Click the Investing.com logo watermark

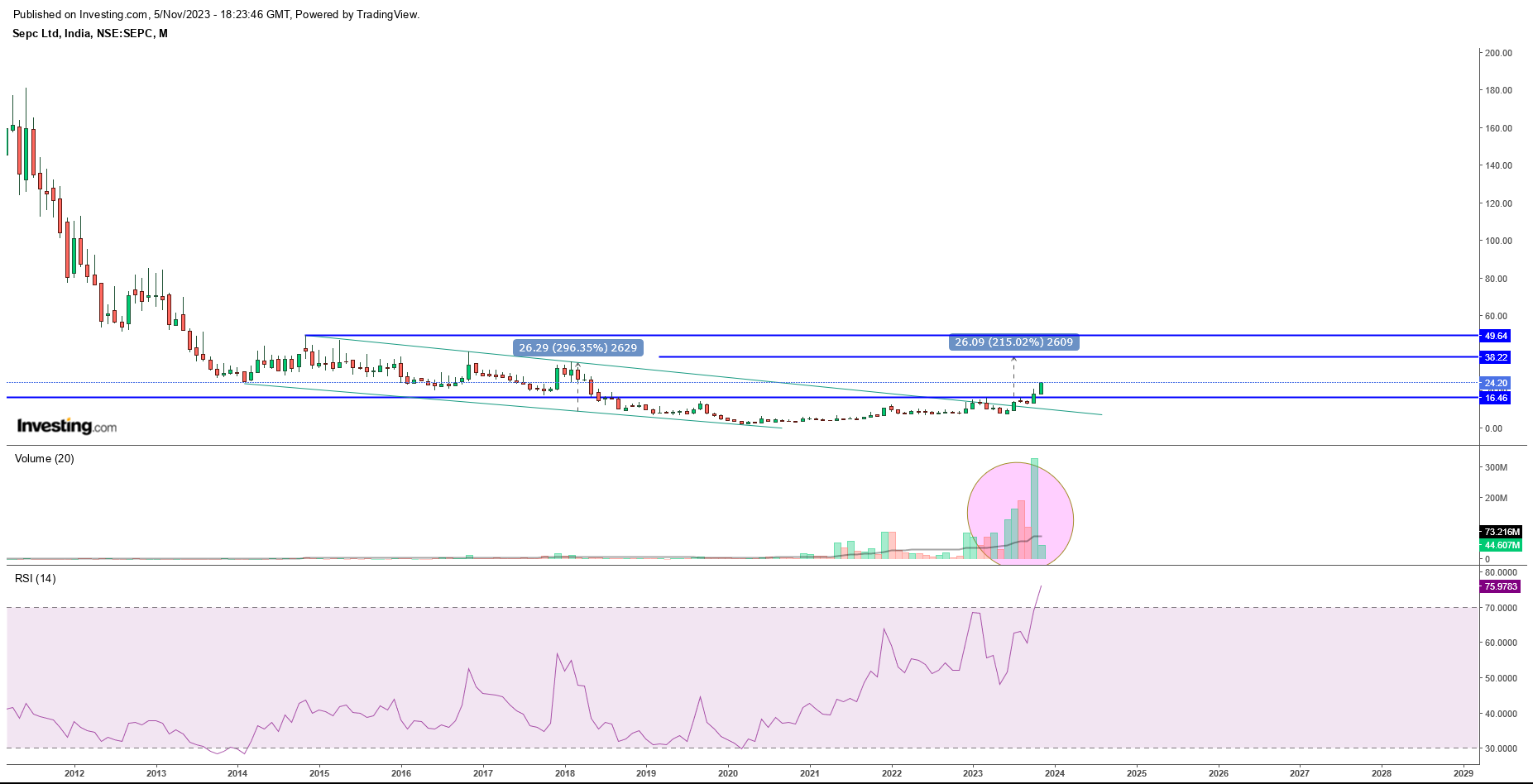click(67, 427)
